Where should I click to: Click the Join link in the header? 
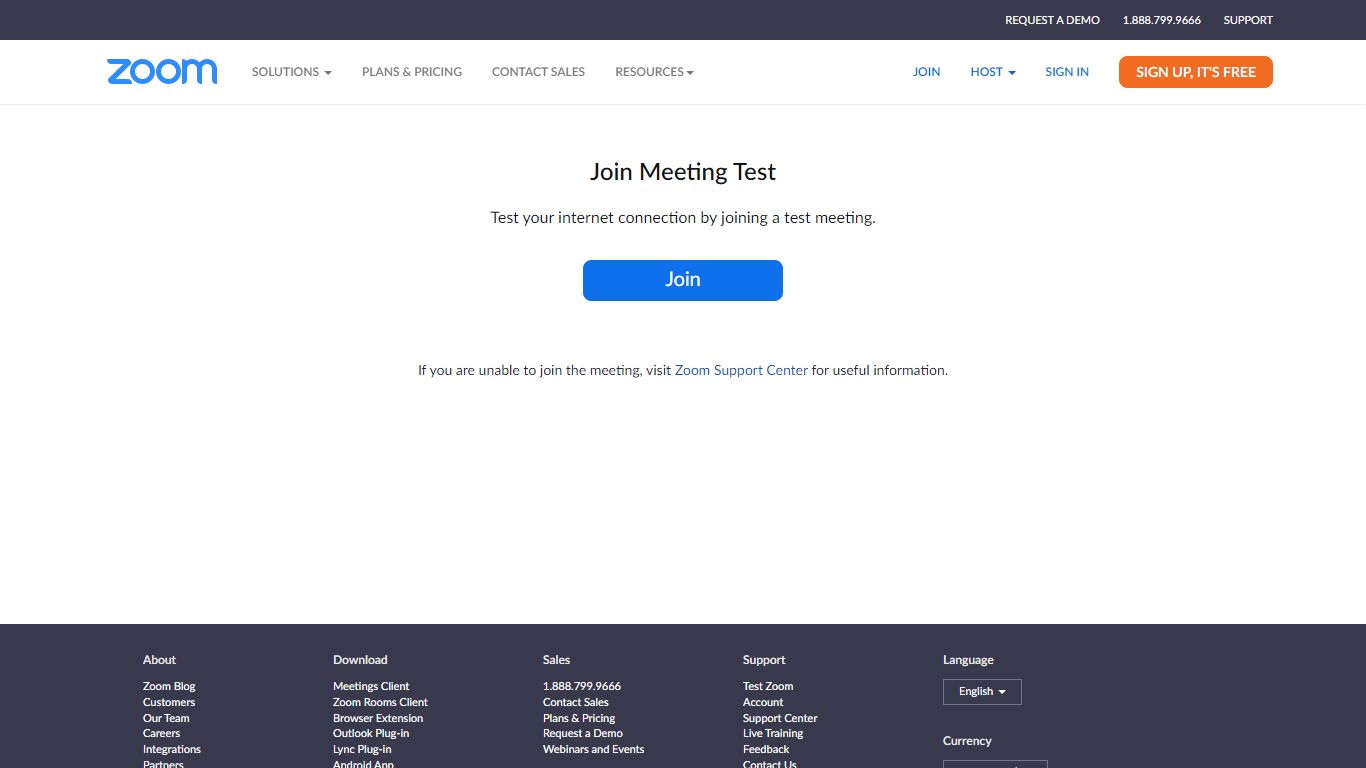click(926, 72)
